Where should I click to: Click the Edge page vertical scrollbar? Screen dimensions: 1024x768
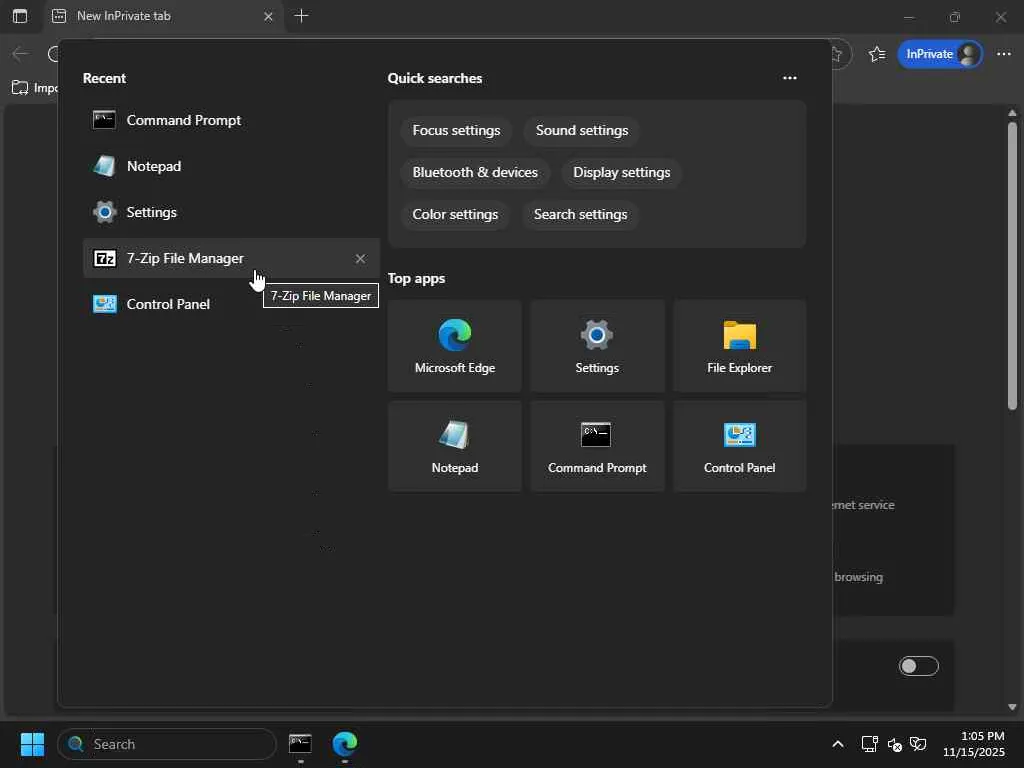point(1012,266)
